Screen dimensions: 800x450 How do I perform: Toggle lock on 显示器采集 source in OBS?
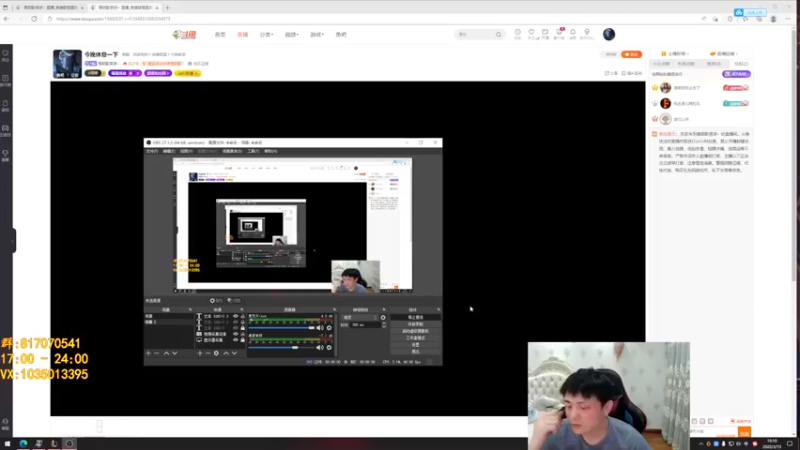[x=243, y=340]
